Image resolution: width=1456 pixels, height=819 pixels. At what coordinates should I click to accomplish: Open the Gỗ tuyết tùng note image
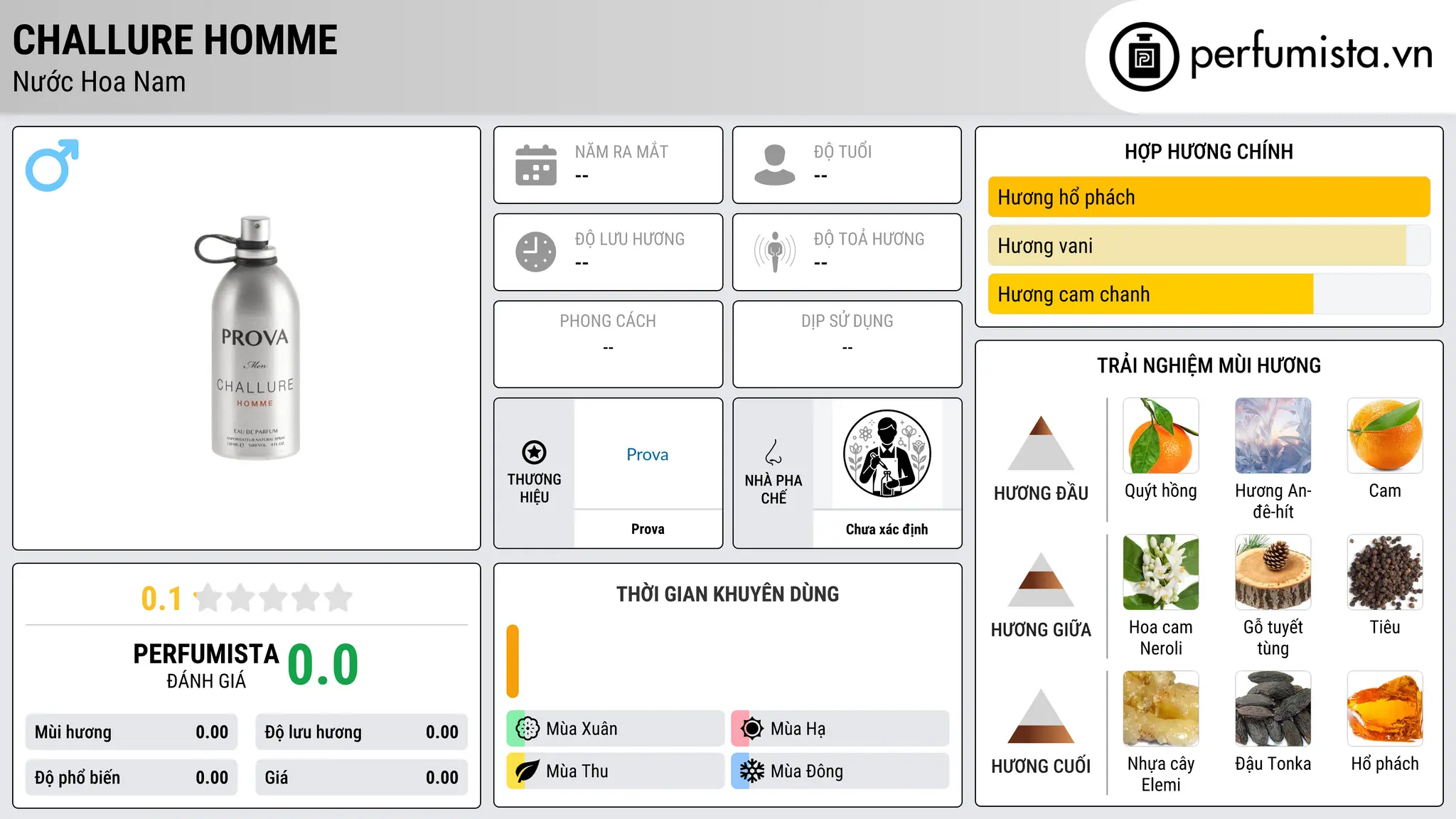(x=1273, y=572)
